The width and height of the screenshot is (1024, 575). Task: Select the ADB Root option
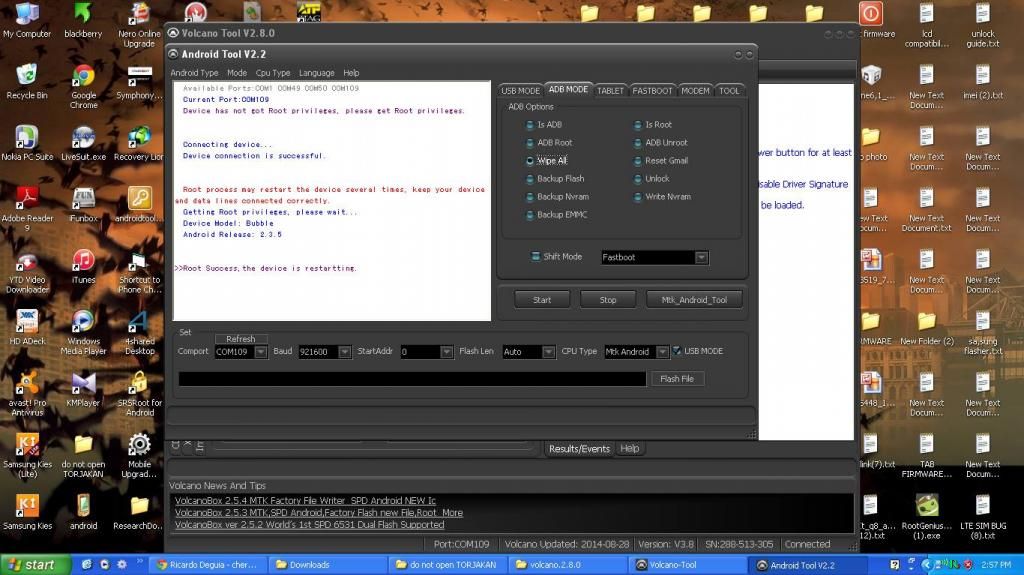coord(531,143)
